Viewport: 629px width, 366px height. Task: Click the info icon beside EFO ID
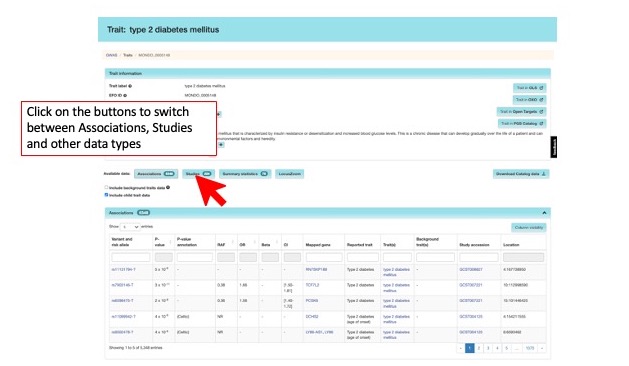(125, 96)
